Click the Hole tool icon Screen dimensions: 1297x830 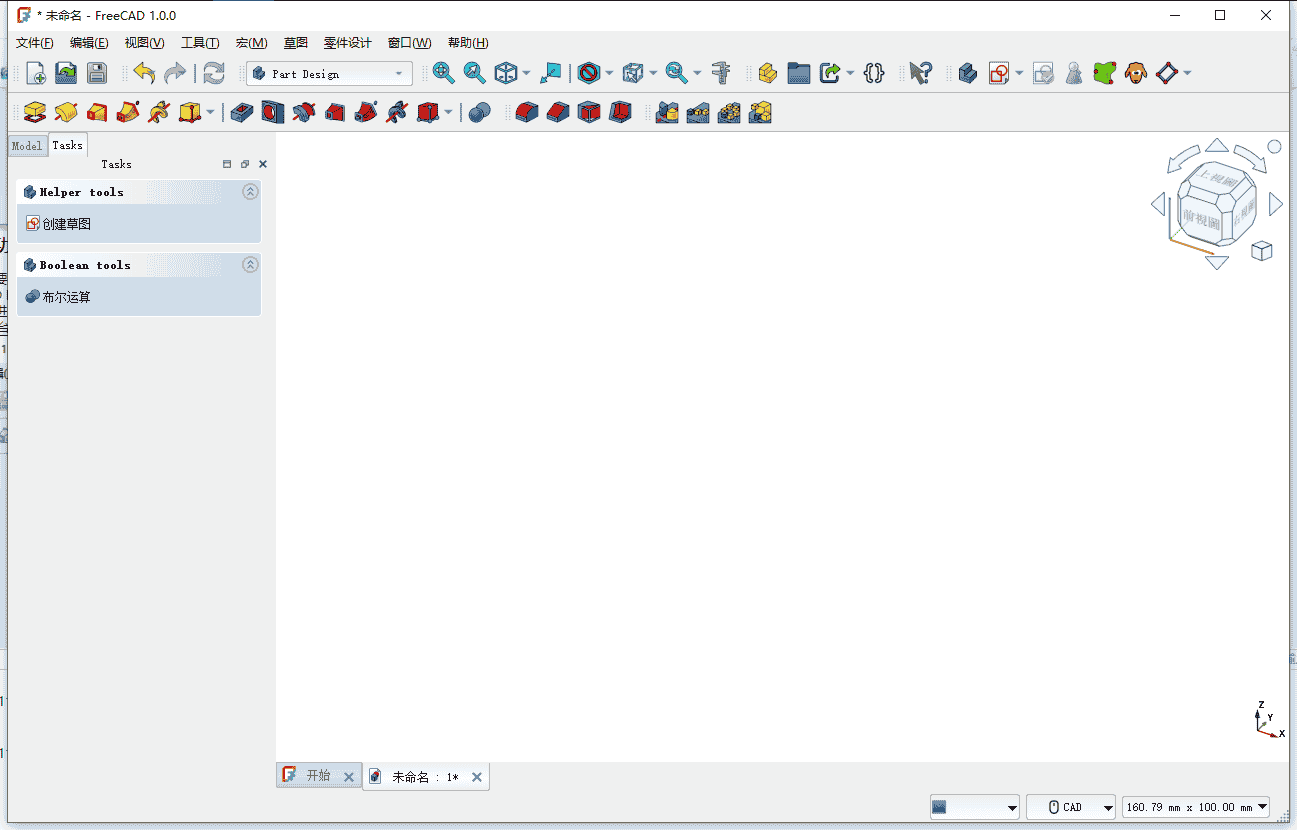[x=272, y=113]
